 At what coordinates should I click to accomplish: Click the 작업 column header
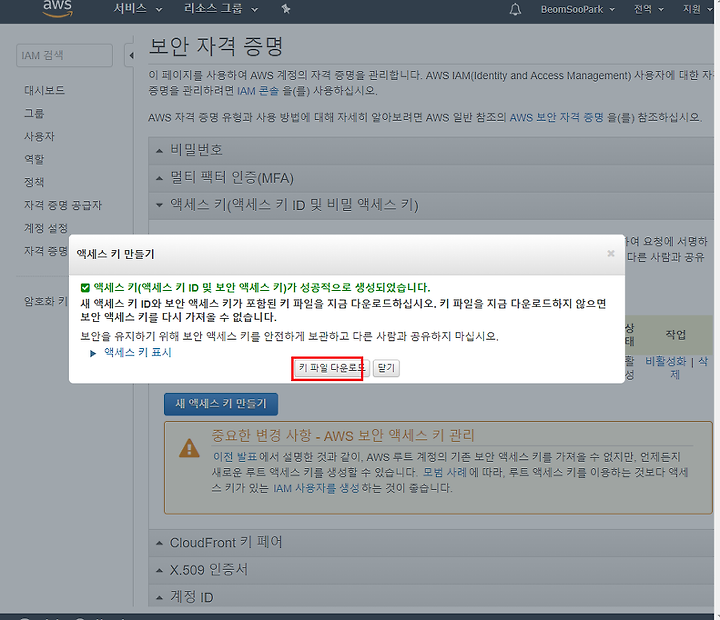(675, 335)
